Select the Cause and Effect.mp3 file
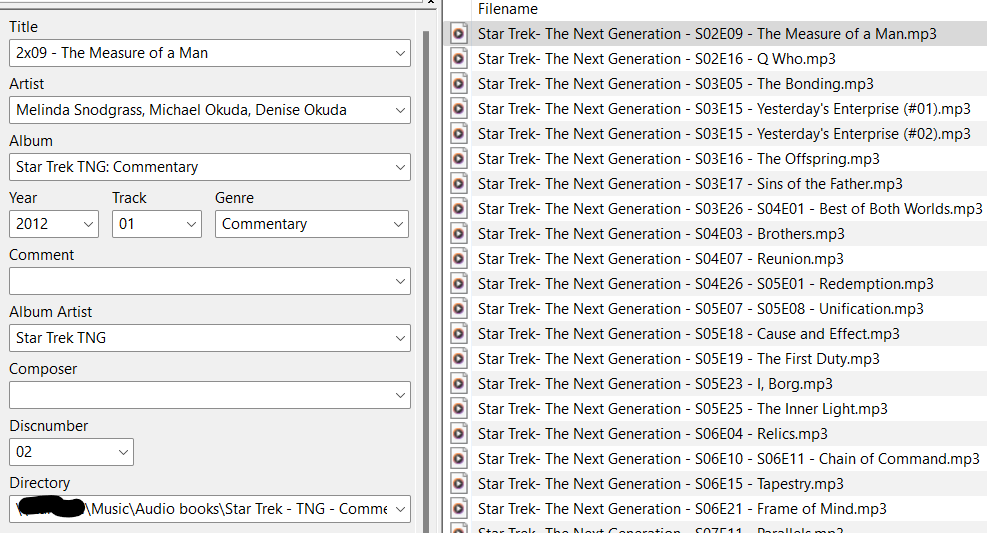 (x=688, y=334)
